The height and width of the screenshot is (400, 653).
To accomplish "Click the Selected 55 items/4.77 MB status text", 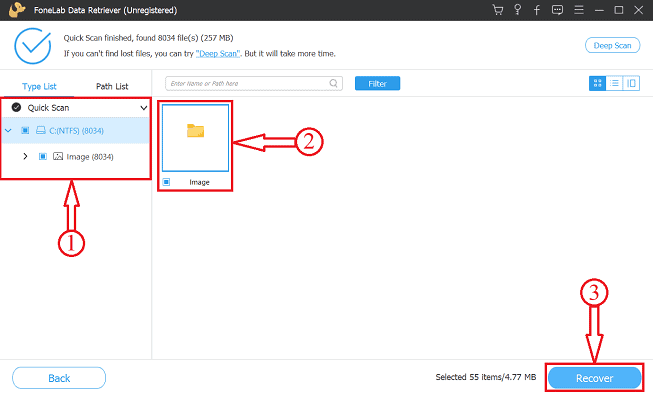I will (486, 377).
